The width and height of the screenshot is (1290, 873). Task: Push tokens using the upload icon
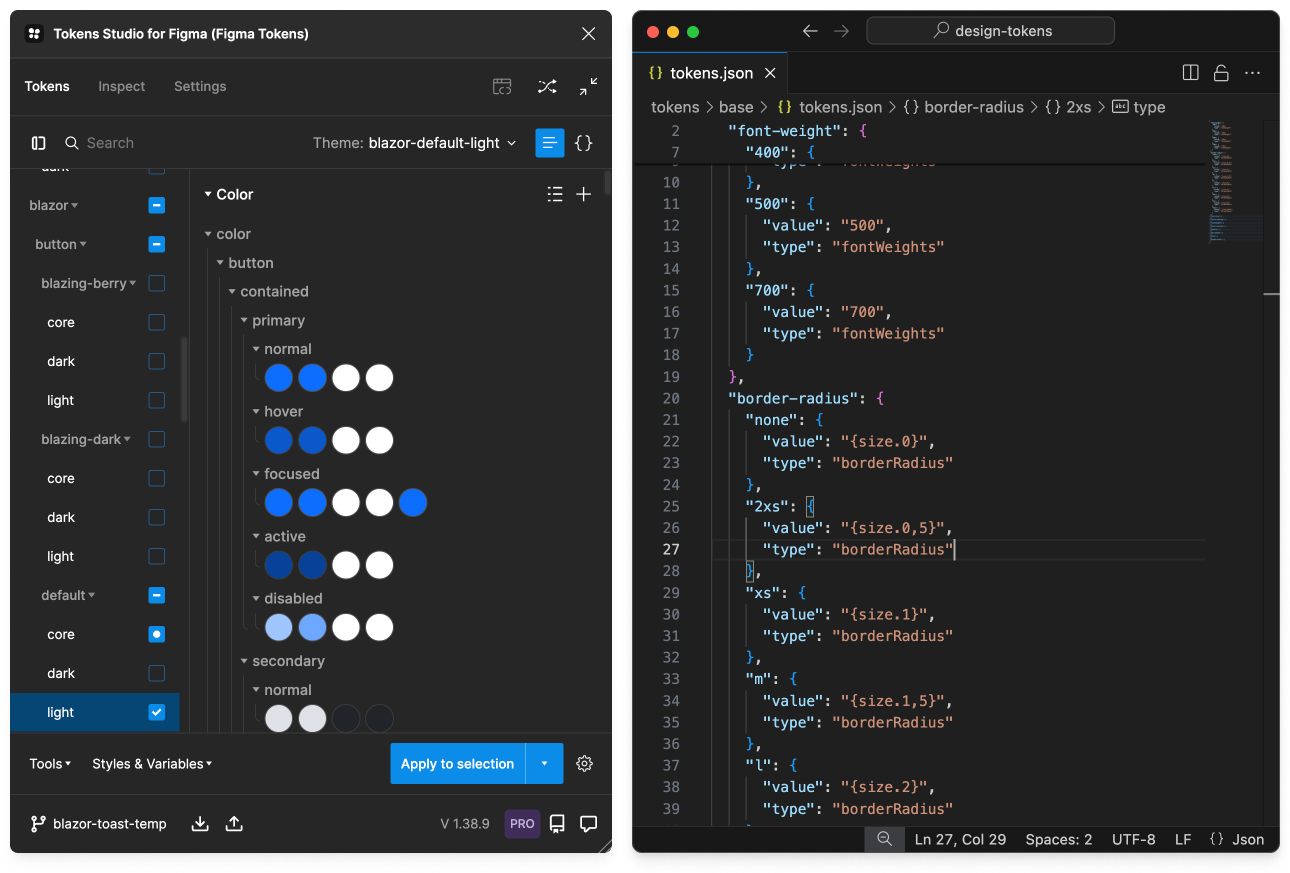tap(234, 824)
